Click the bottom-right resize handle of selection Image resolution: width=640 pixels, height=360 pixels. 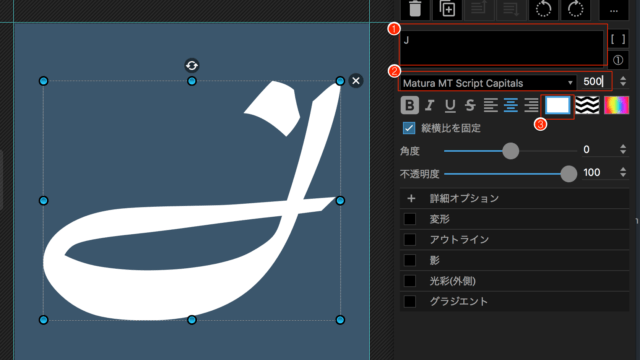coord(340,320)
